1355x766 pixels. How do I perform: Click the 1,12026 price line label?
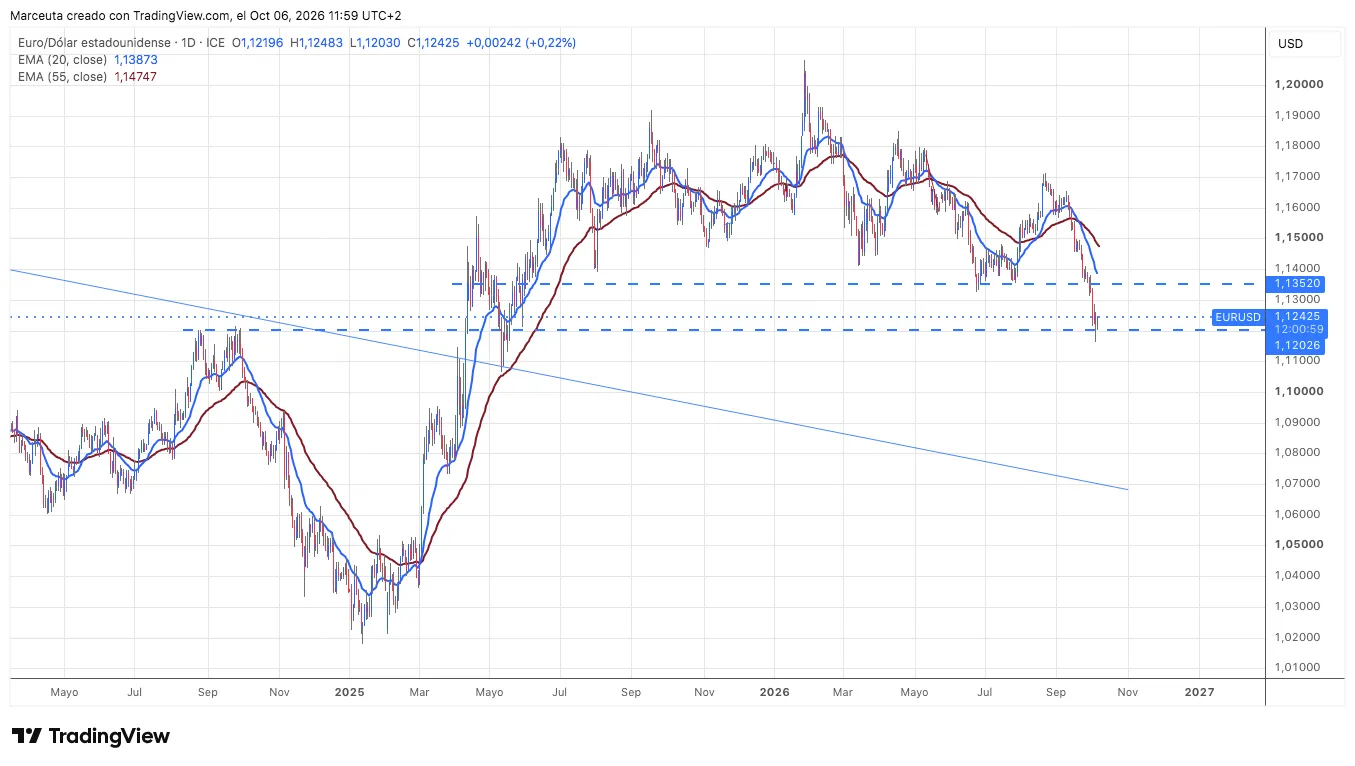[x=1298, y=345]
